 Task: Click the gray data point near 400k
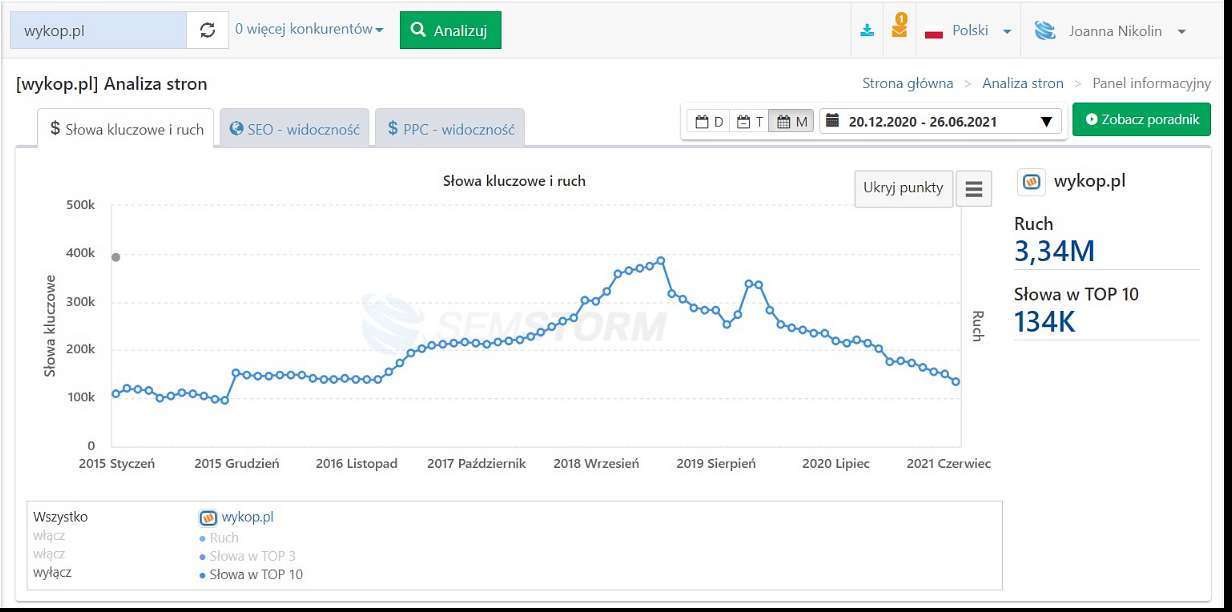[x=116, y=257]
